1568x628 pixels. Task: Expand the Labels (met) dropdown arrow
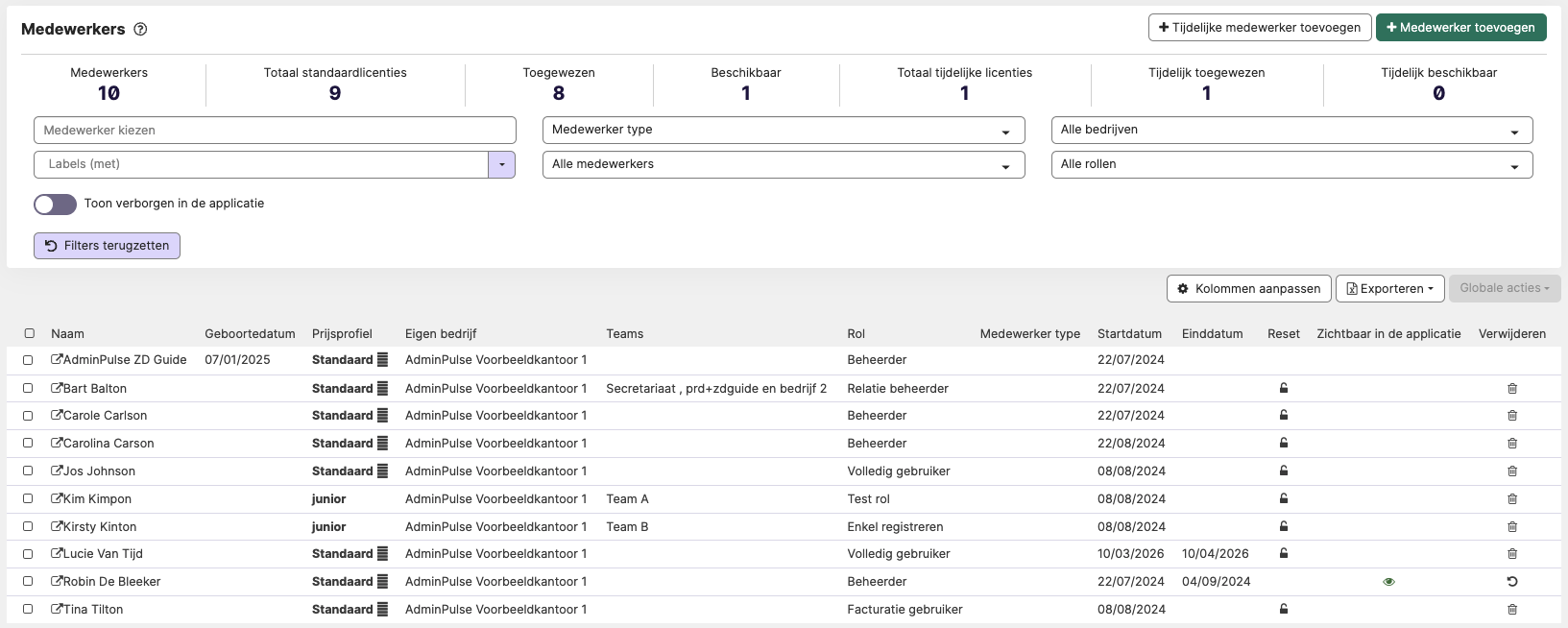(x=501, y=164)
